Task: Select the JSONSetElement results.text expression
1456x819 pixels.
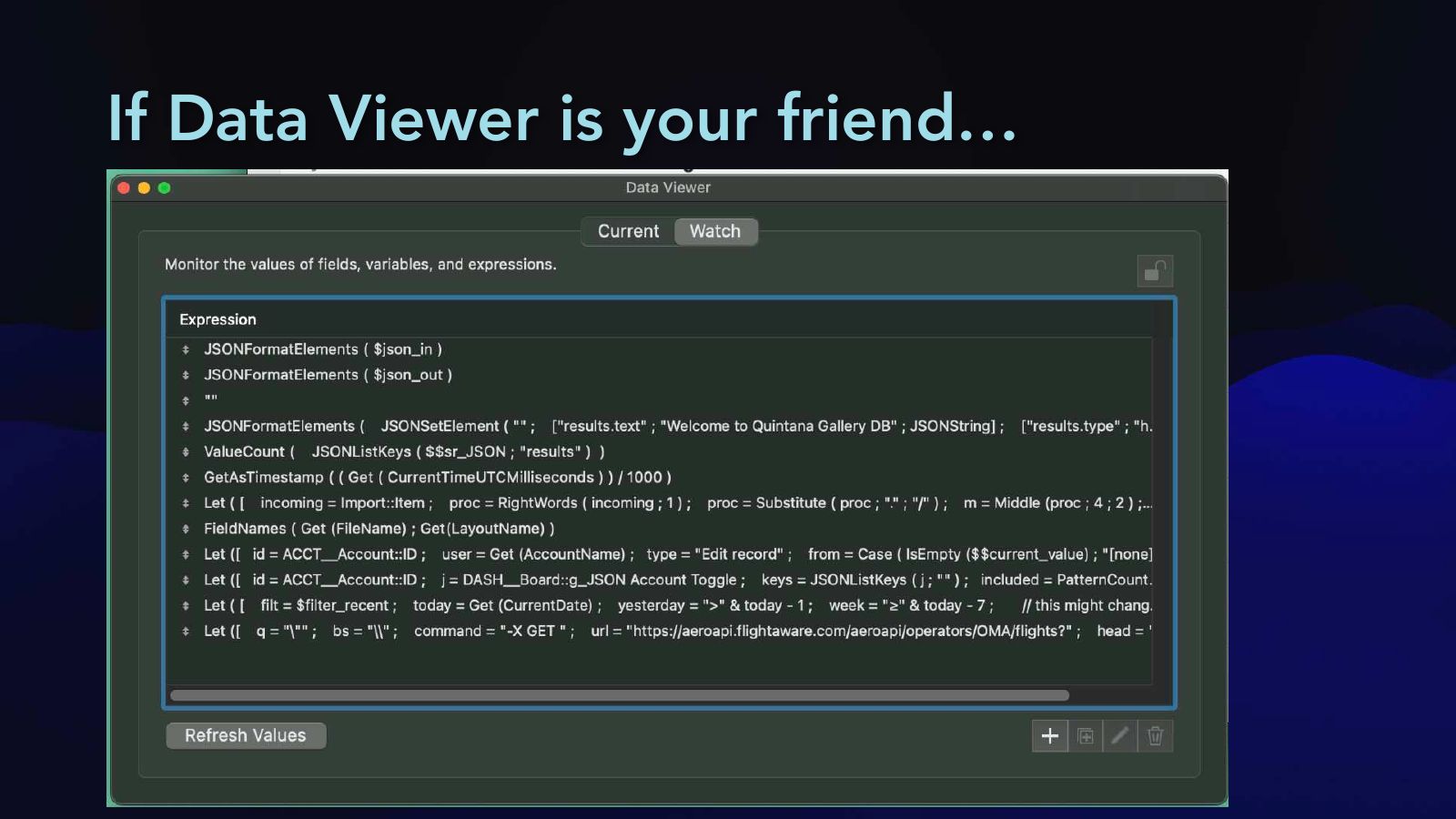Action: 678,426
